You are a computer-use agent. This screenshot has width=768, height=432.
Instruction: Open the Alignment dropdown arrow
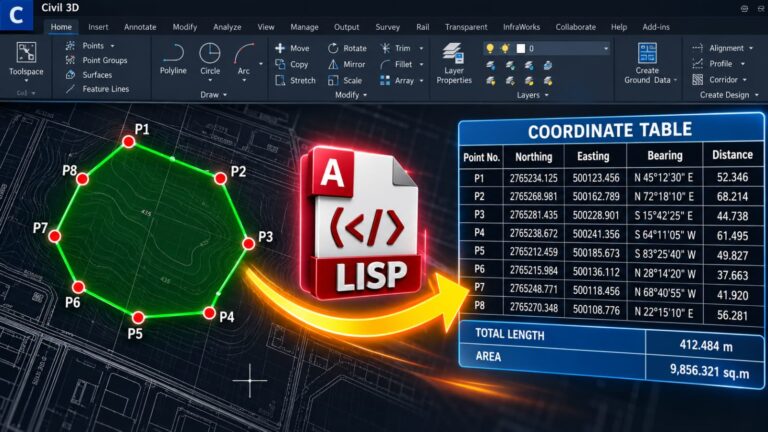coord(751,48)
